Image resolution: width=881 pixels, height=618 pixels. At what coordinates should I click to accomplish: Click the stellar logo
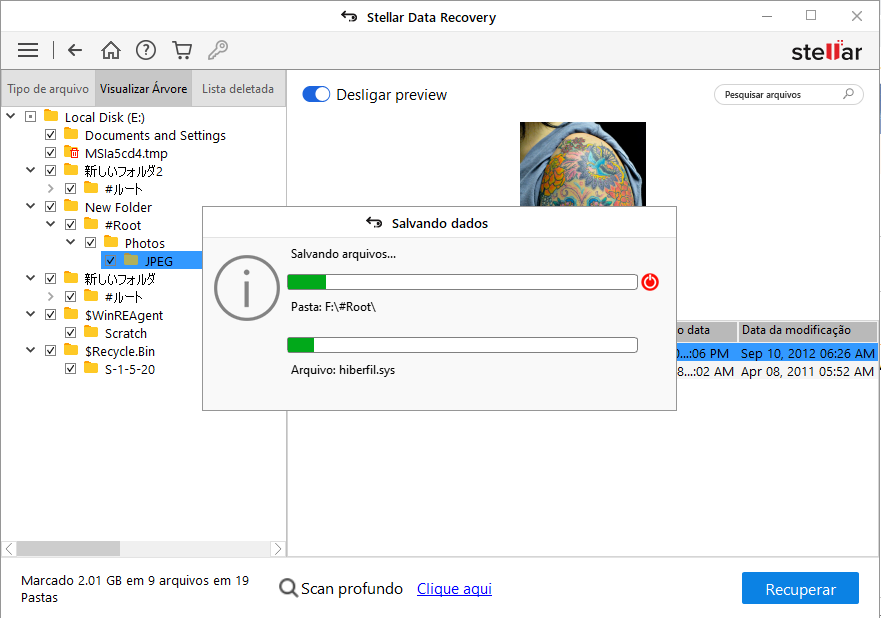coord(826,52)
